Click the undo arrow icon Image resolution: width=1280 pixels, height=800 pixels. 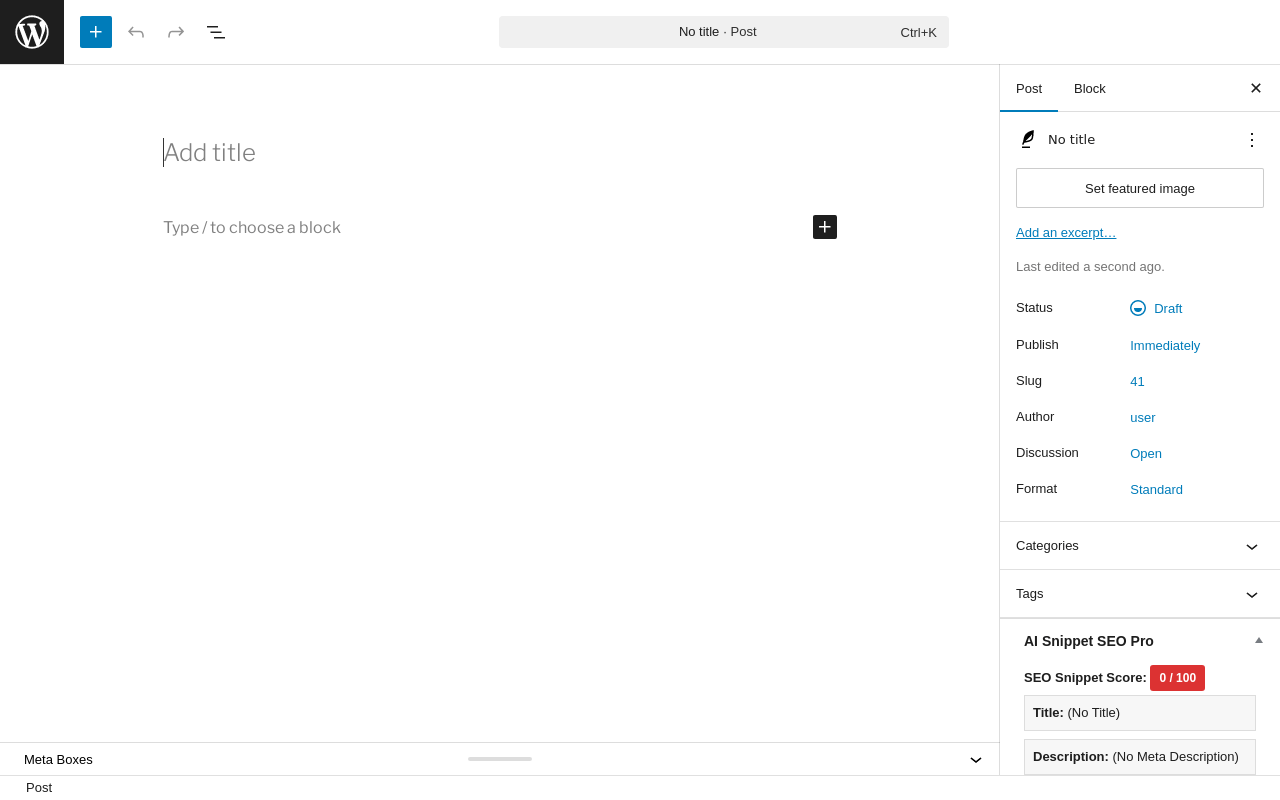click(136, 32)
